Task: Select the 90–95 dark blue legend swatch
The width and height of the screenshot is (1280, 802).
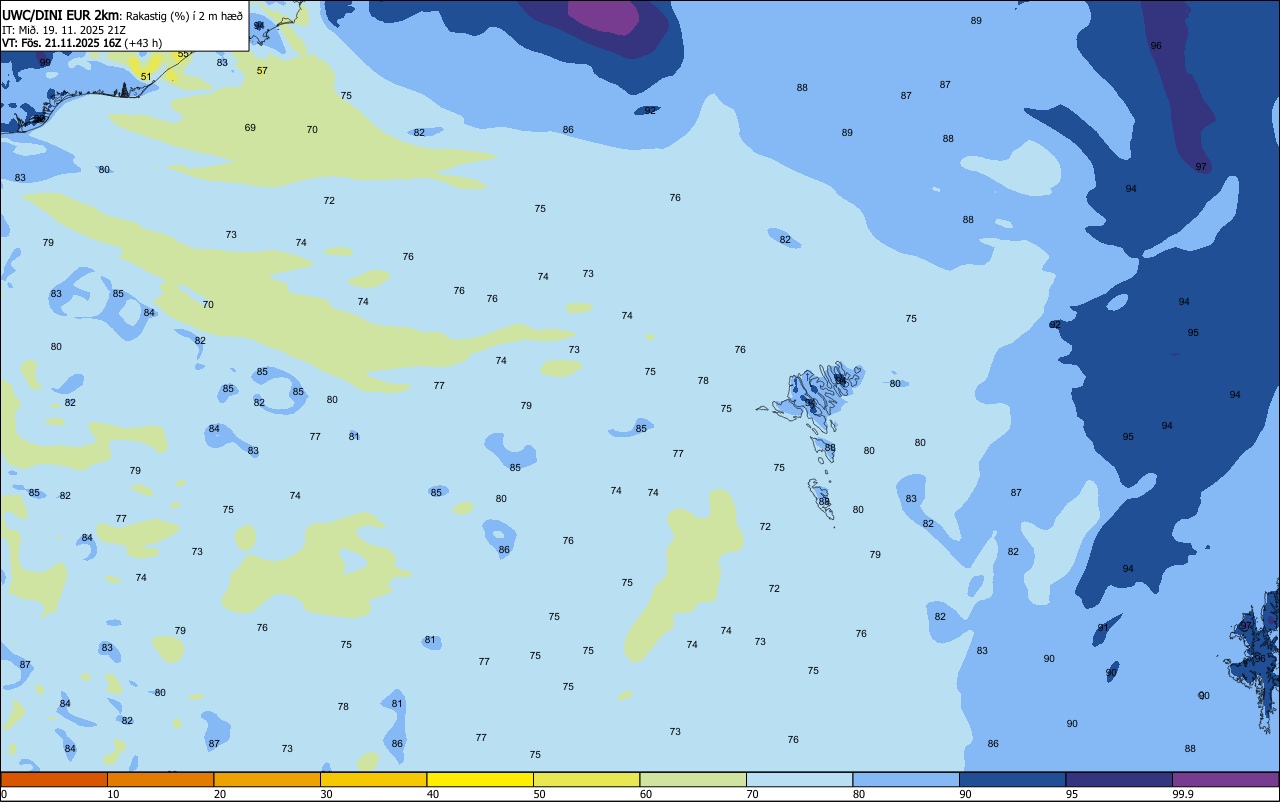Action: click(x=1012, y=779)
